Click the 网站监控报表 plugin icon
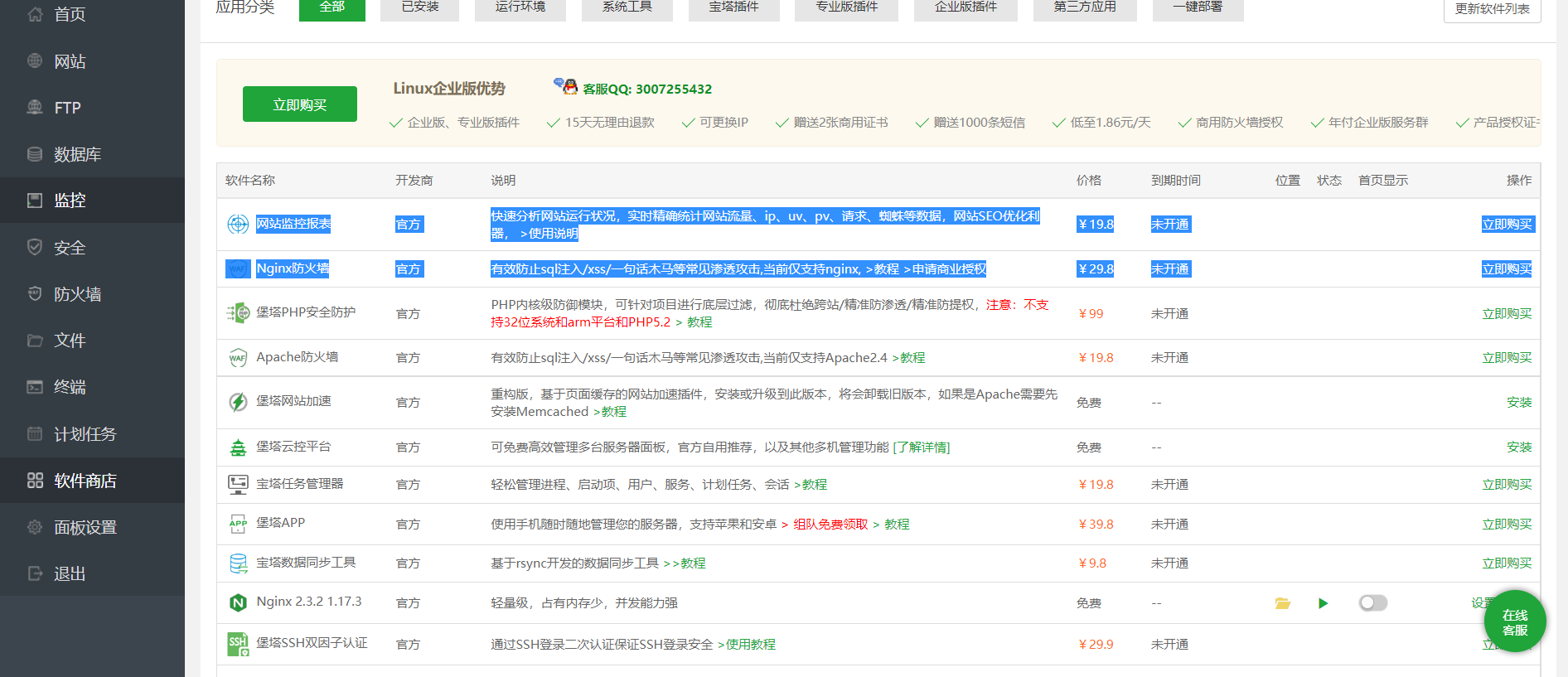Image resolution: width=1568 pixels, height=677 pixels. (x=238, y=224)
